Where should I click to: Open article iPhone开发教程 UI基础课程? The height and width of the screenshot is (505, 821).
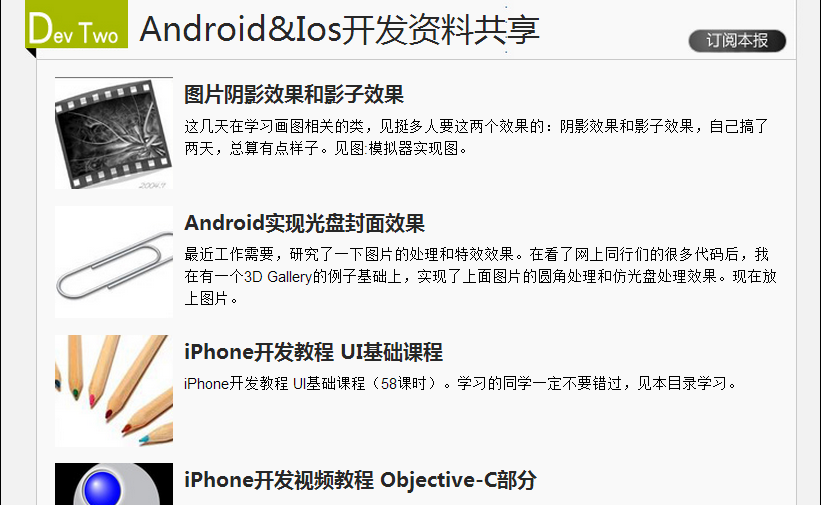[x=313, y=352]
